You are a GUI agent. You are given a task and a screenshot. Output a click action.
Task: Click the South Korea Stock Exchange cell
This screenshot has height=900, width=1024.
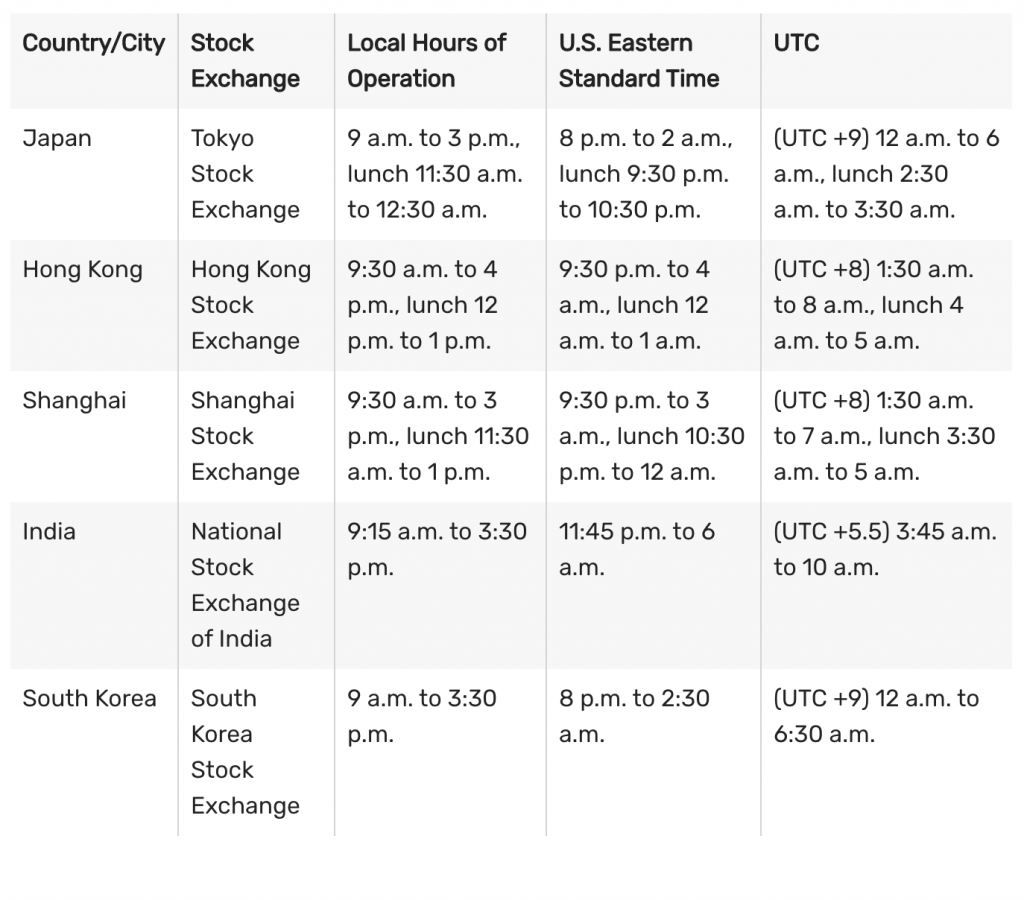pyautogui.click(x=245, y=752)
